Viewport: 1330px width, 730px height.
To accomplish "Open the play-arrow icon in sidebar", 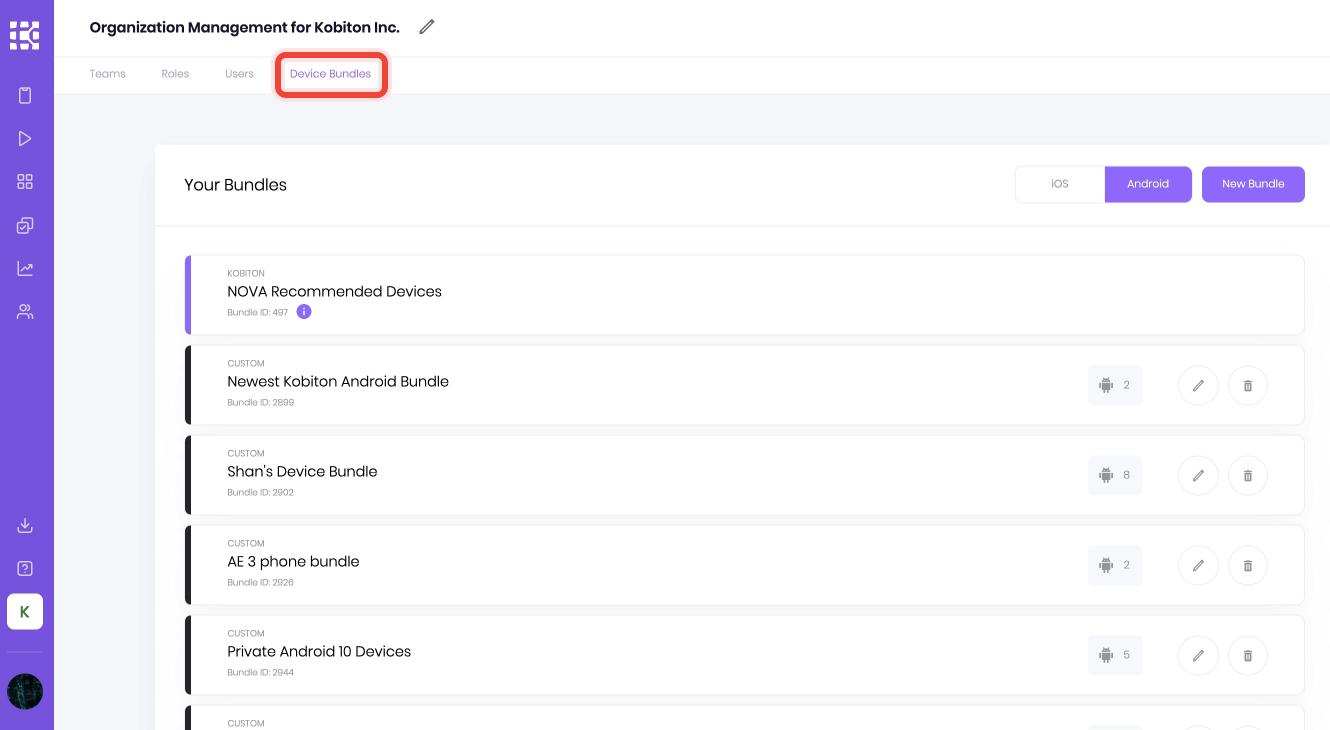I will (25, 139).
